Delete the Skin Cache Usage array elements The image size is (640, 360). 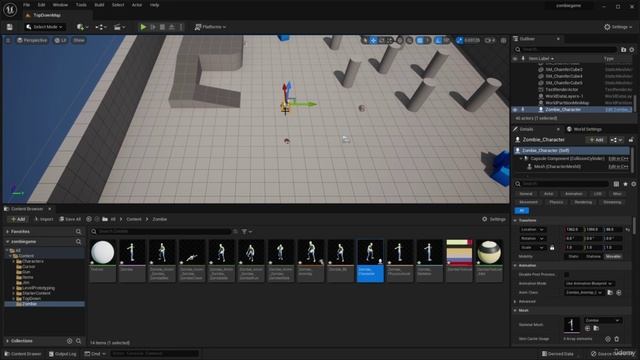tap(617, 339)
